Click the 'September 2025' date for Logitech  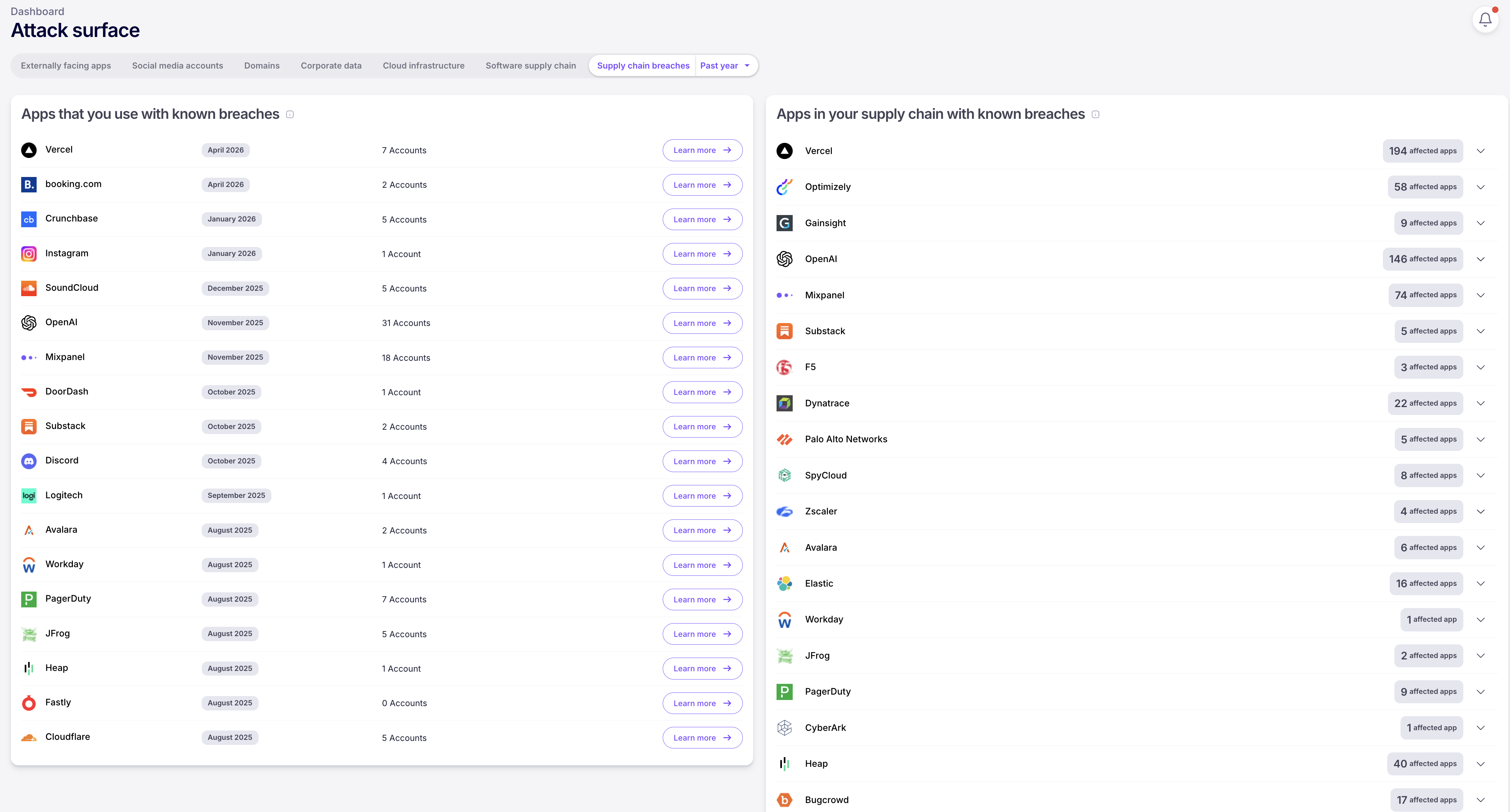pyautogui.click(x=236, y=495)
